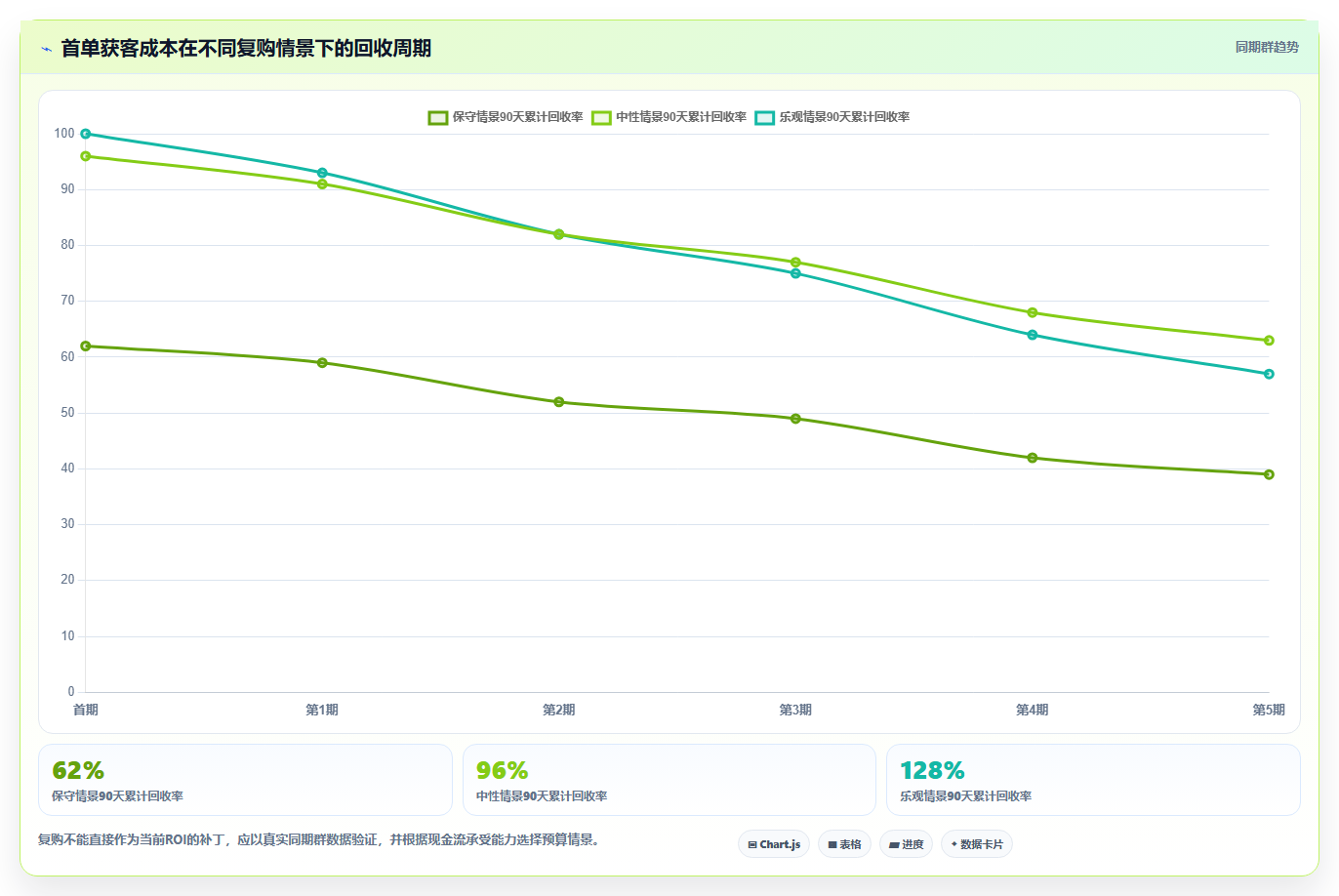The height and width of the screenshot is (896, 1339).
Task: Click the 同期群趋势 label in header
Action: [x=1267, y=47]
